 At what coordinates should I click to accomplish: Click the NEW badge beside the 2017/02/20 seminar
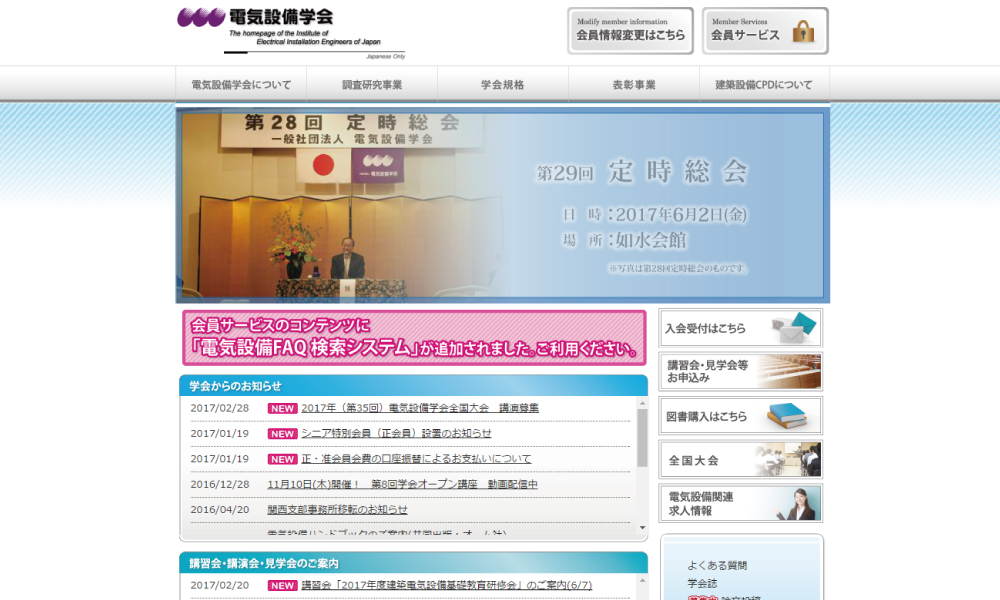point(282,586)
